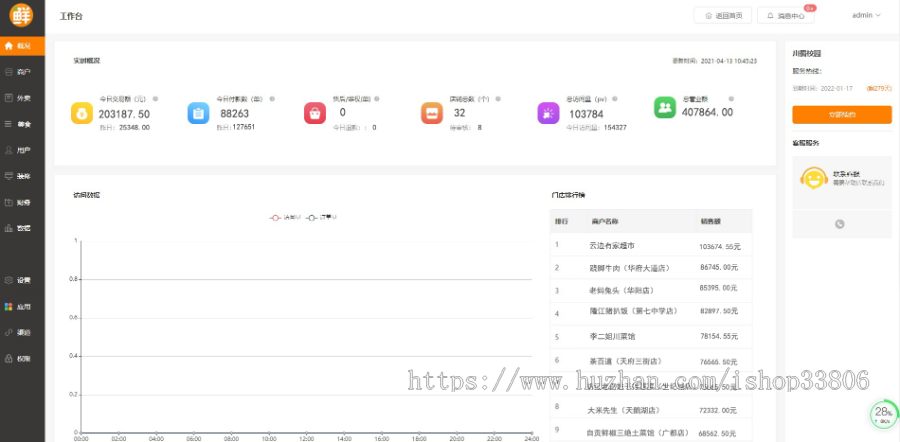Click the update time 2021-04-13 text
Viewport: 900px width, 442px height.
point(715,60)
